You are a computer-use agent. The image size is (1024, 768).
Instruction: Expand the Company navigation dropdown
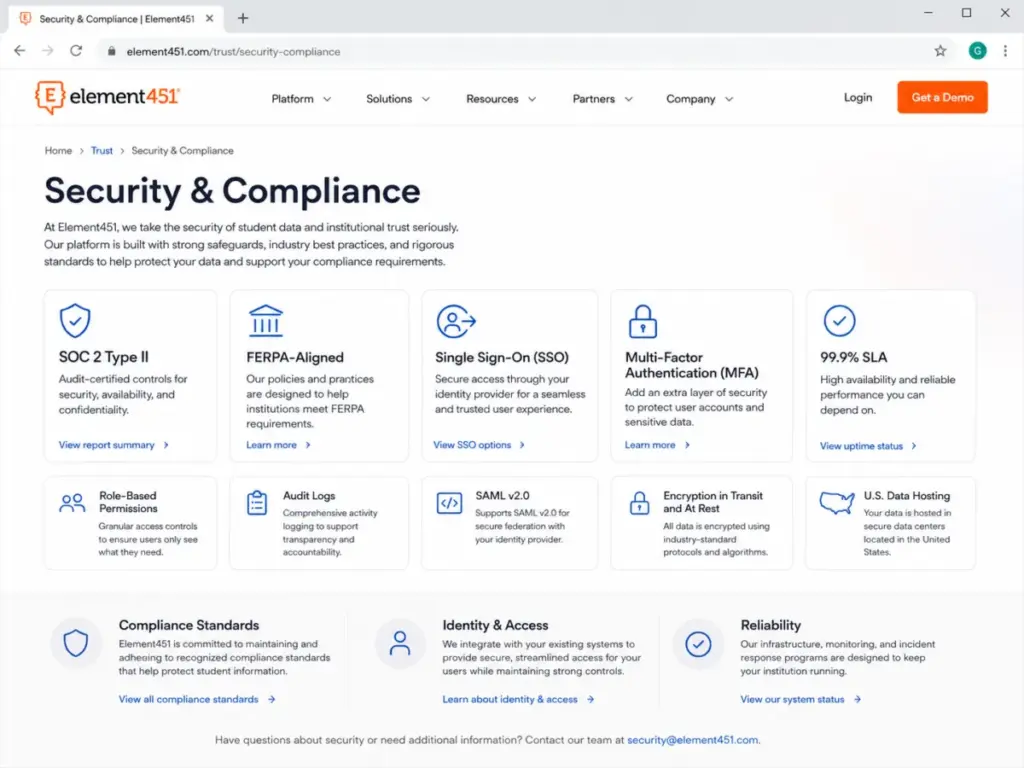pyautogui.click(x=699, y=99)
